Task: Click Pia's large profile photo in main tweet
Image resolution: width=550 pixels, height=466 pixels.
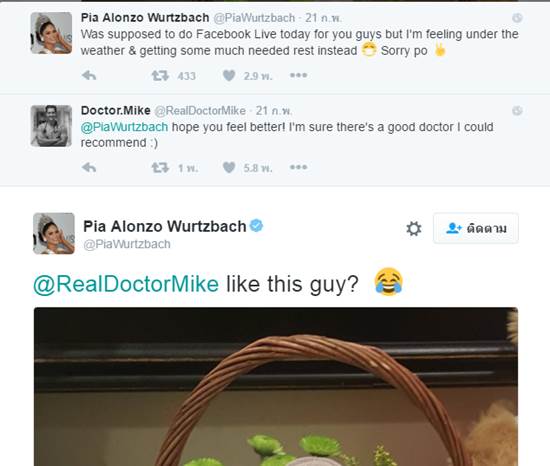Action: tap(54, 233)
